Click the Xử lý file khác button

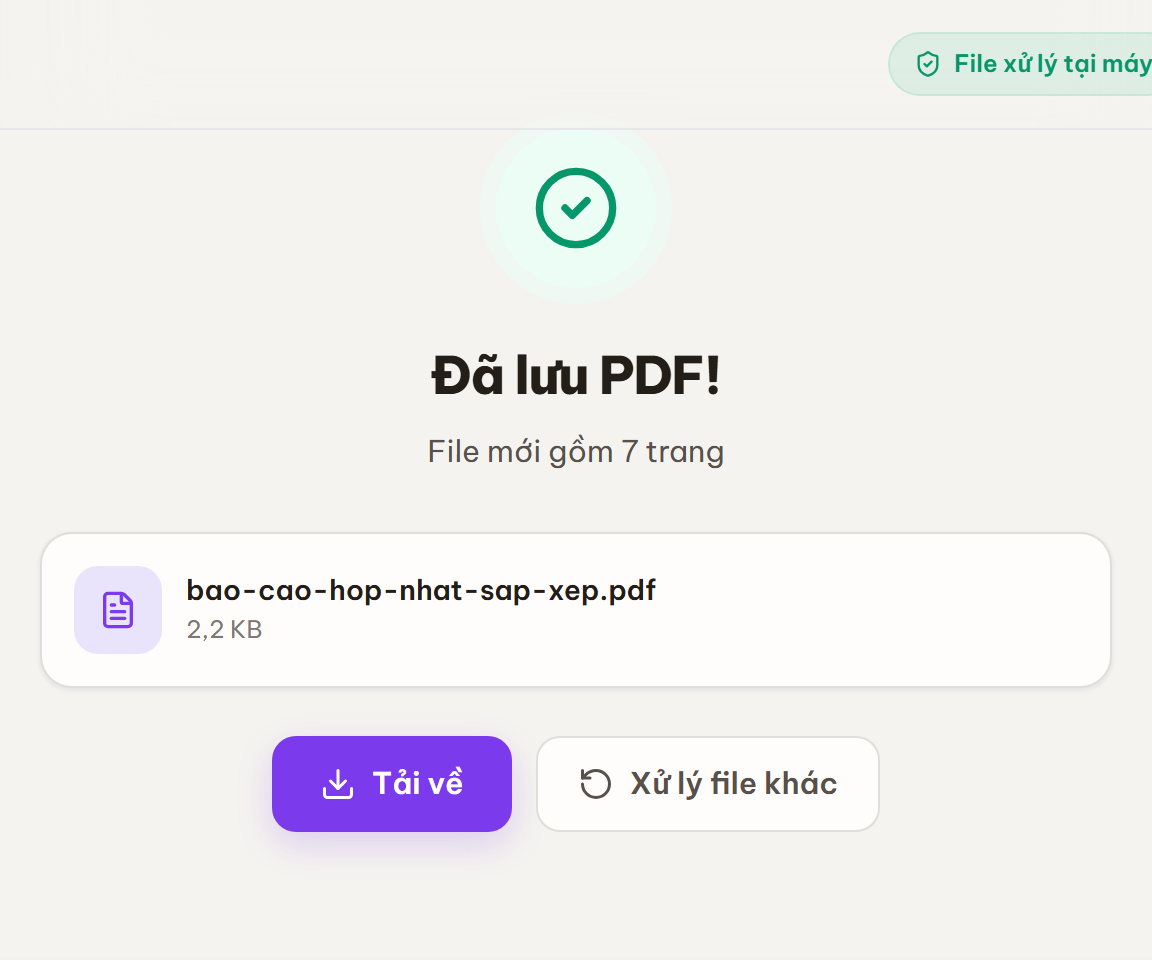(x=708, y=784)
